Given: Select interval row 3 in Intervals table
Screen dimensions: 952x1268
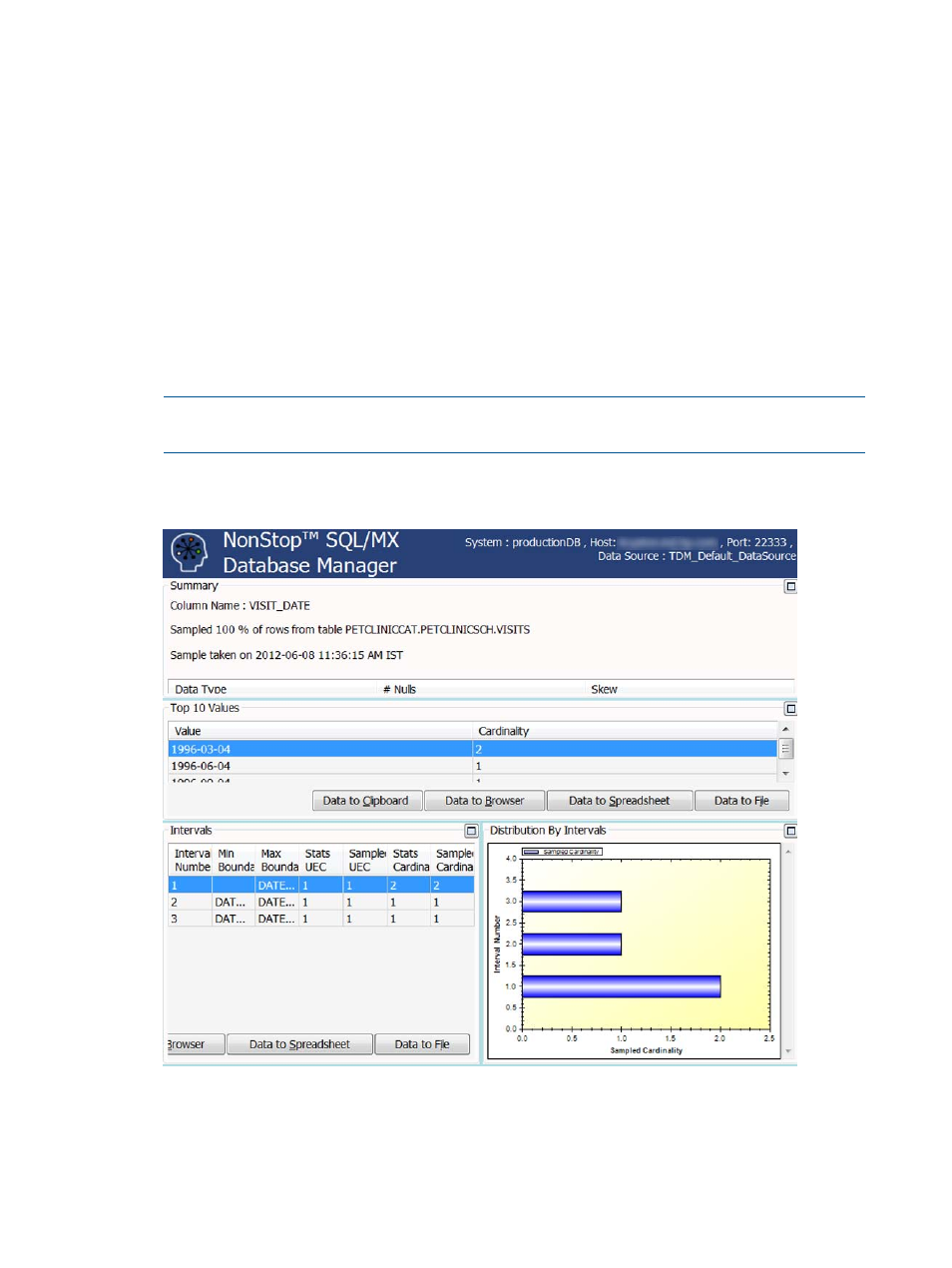Looking at the screenshot, I should point(321,919).
